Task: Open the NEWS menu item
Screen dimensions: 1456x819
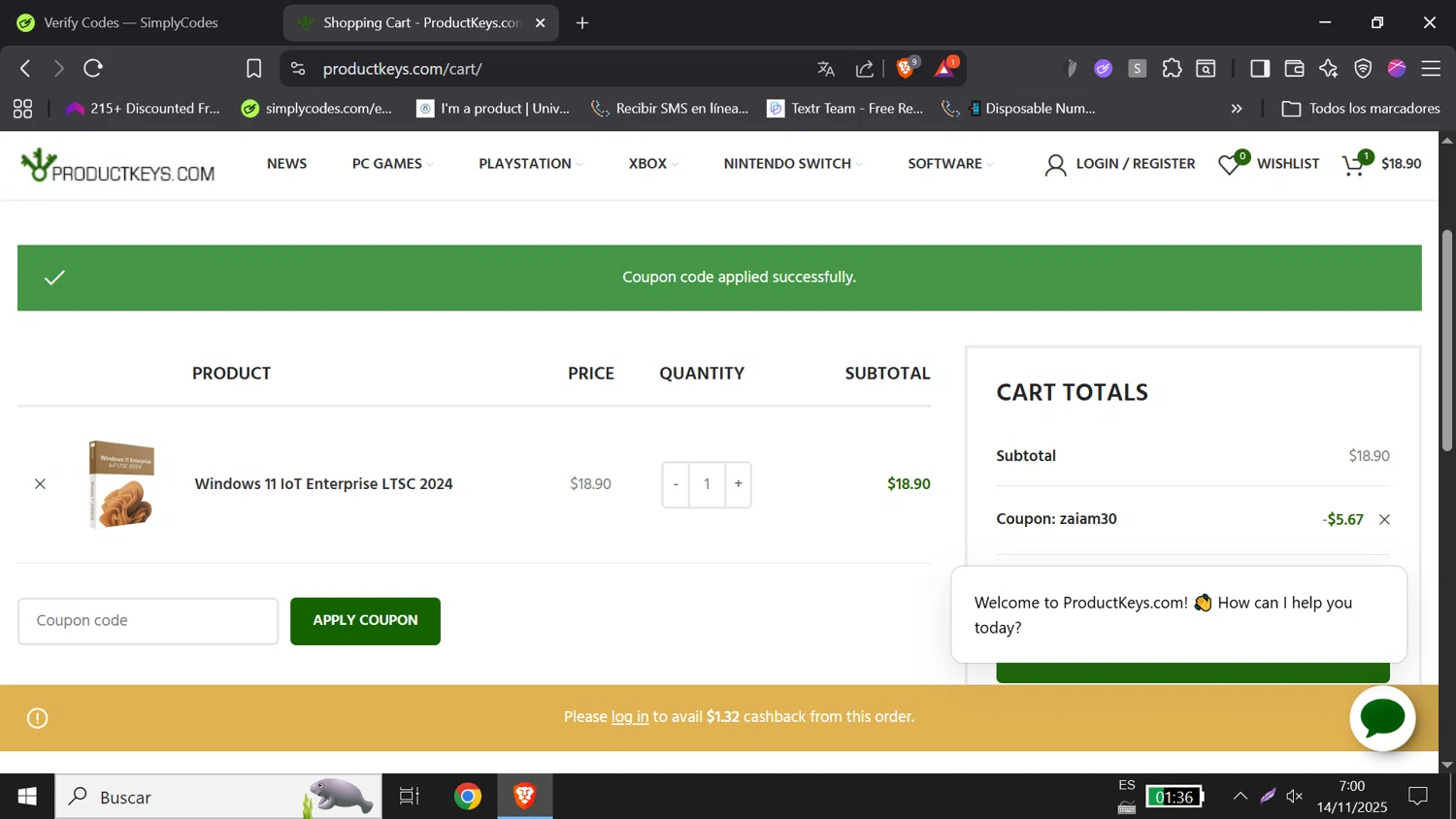Action: [x=286, y=163]
